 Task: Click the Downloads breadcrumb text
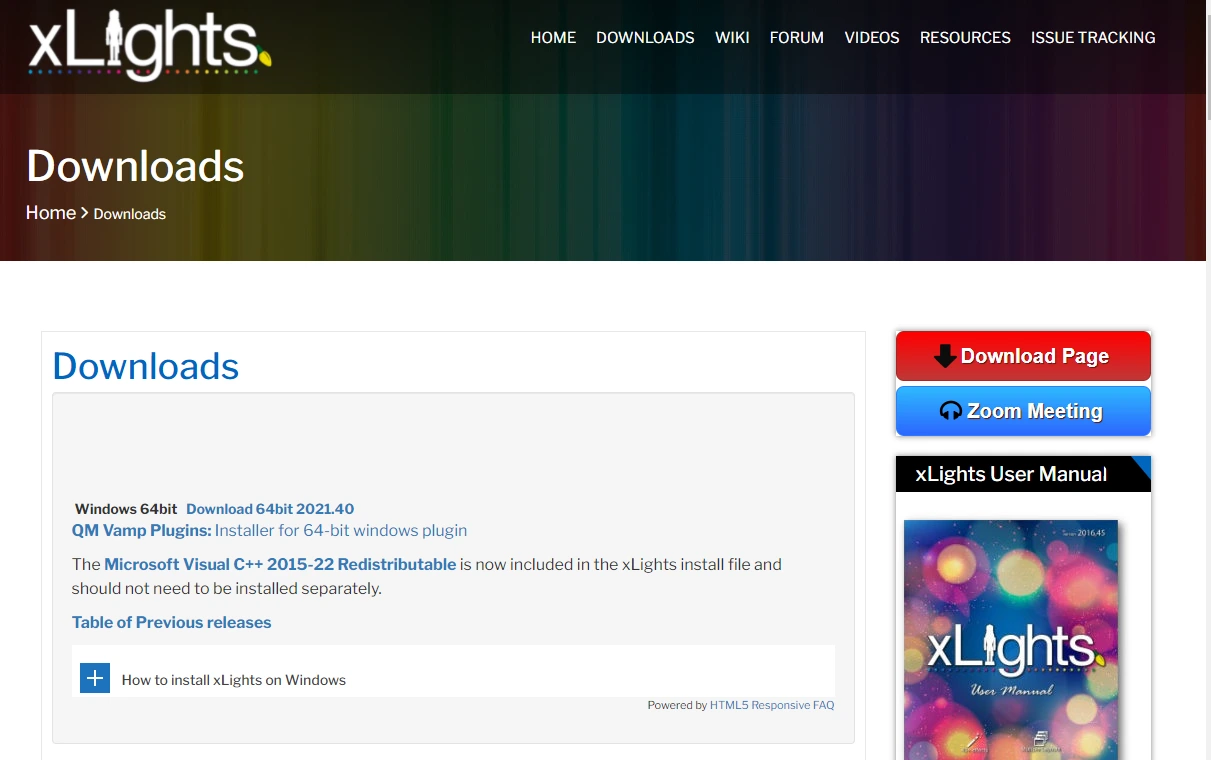click(130, 214)
